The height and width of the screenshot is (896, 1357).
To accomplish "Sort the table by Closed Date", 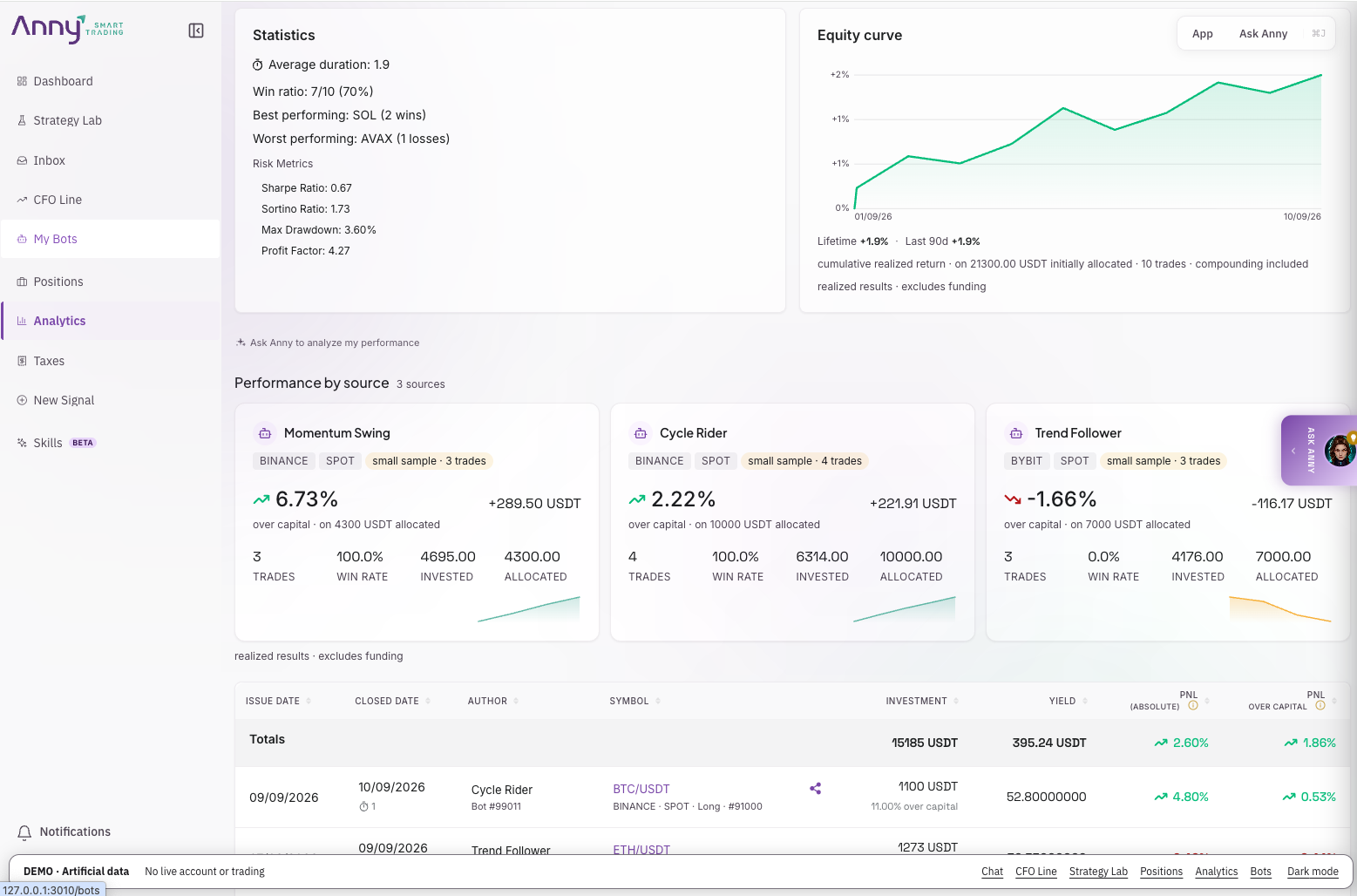I will [392, 701].
